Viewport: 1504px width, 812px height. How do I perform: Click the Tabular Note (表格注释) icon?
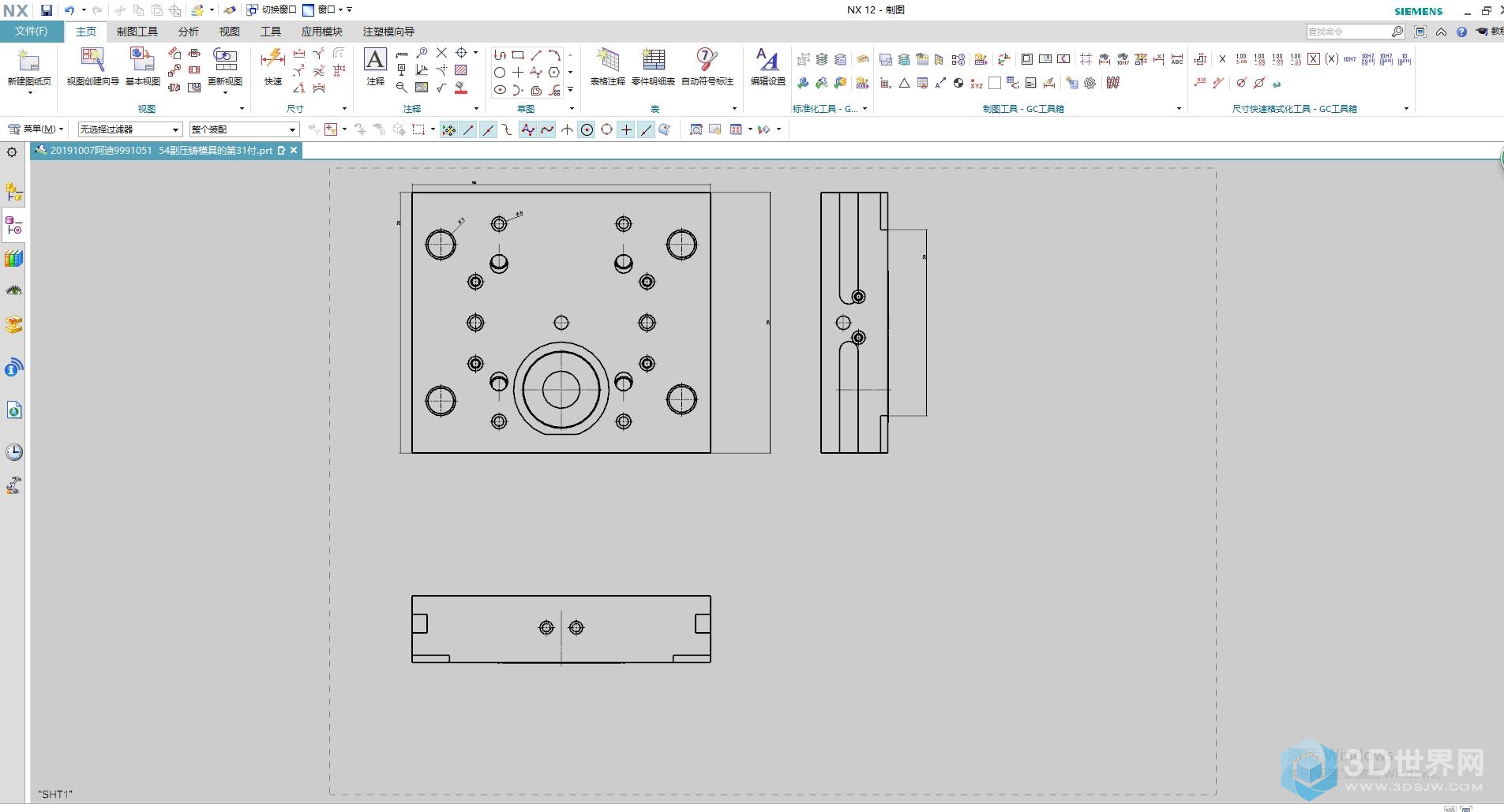607,60
